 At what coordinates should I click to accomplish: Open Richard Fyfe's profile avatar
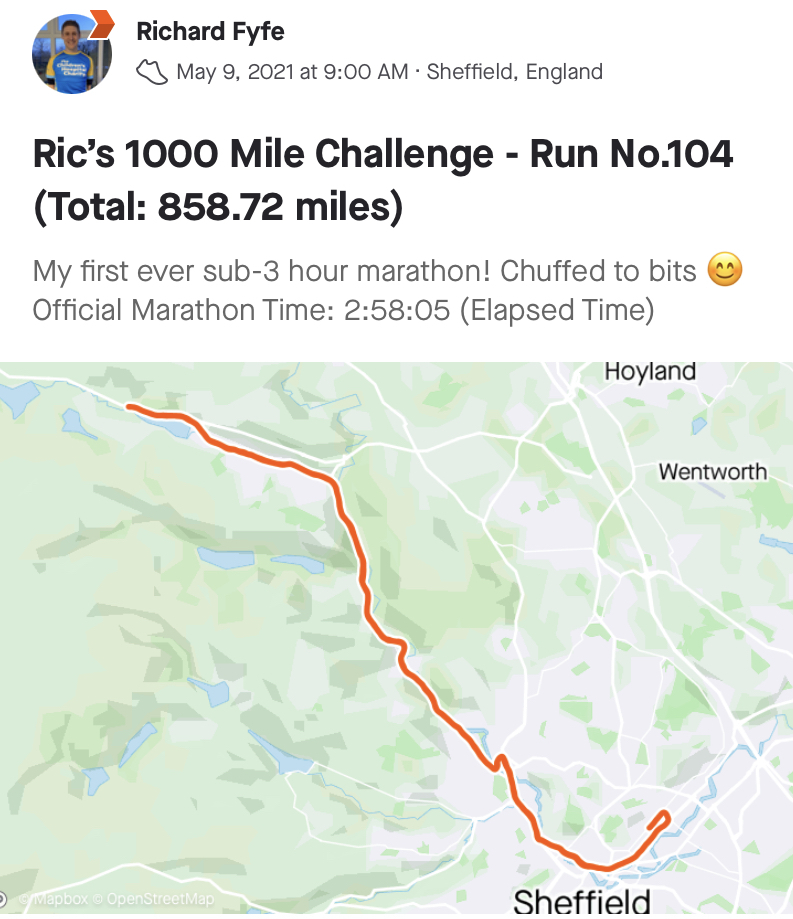[72, 54]
